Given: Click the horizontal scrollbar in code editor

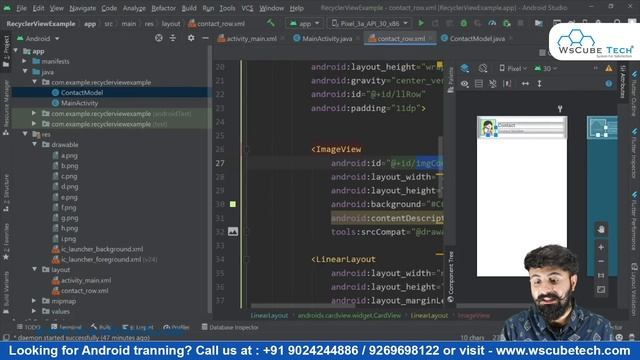Looking at the screenshot, I should tap(302, 305).
